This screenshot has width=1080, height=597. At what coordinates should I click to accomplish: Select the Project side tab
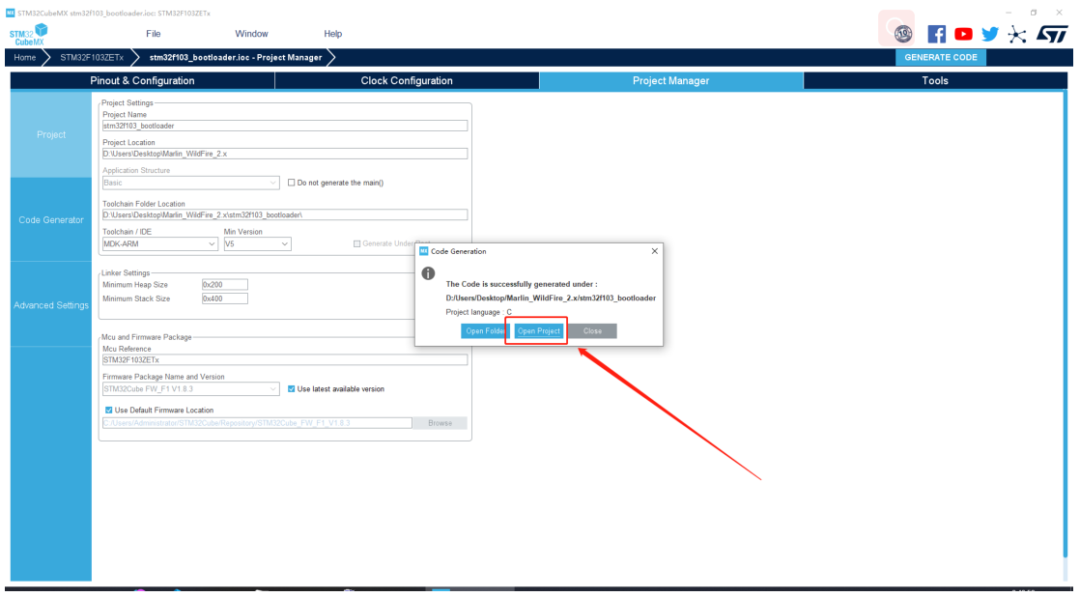coord(51,134)
